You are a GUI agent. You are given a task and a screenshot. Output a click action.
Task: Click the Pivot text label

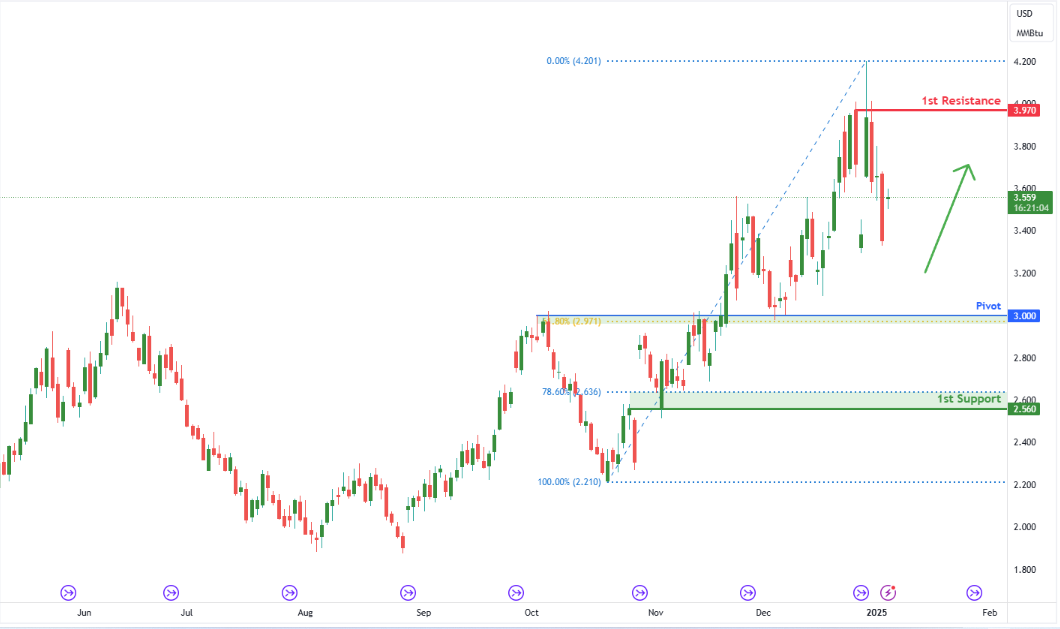coord(988,306)
